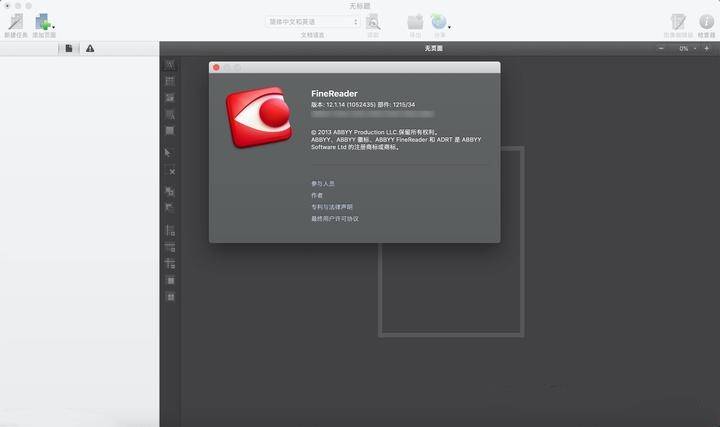Select the text area tool at top of vertical toolbar
The height and width of the screenshot is (427, 720).
point(170,65)
